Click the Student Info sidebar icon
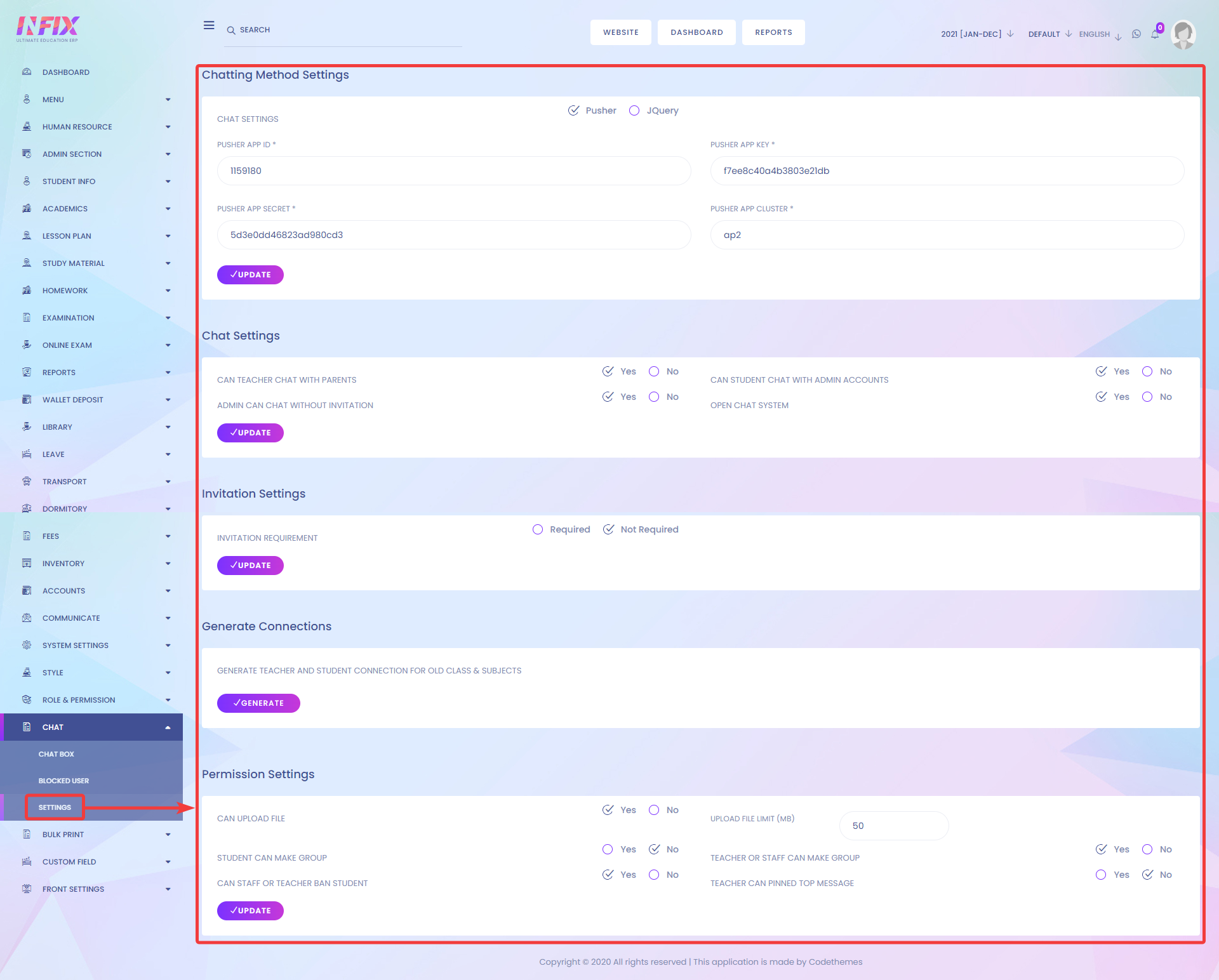 click(x=27, y=181)
